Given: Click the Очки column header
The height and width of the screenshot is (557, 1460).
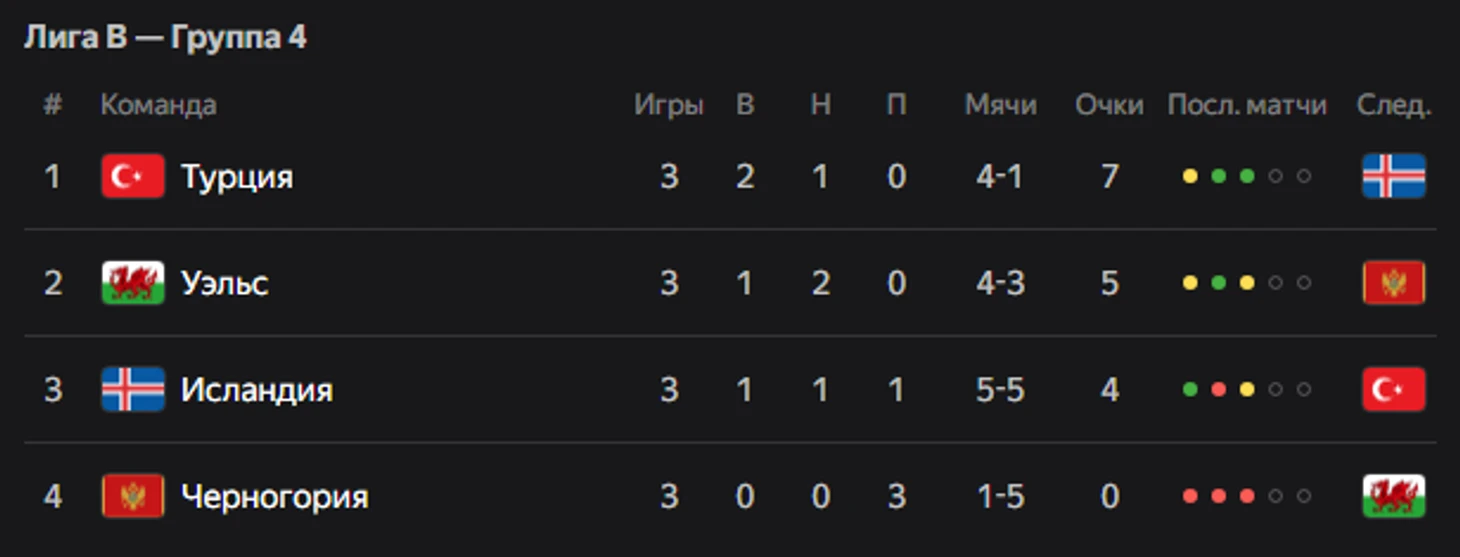Looking at the screenshot, I should click(1110, 105).
